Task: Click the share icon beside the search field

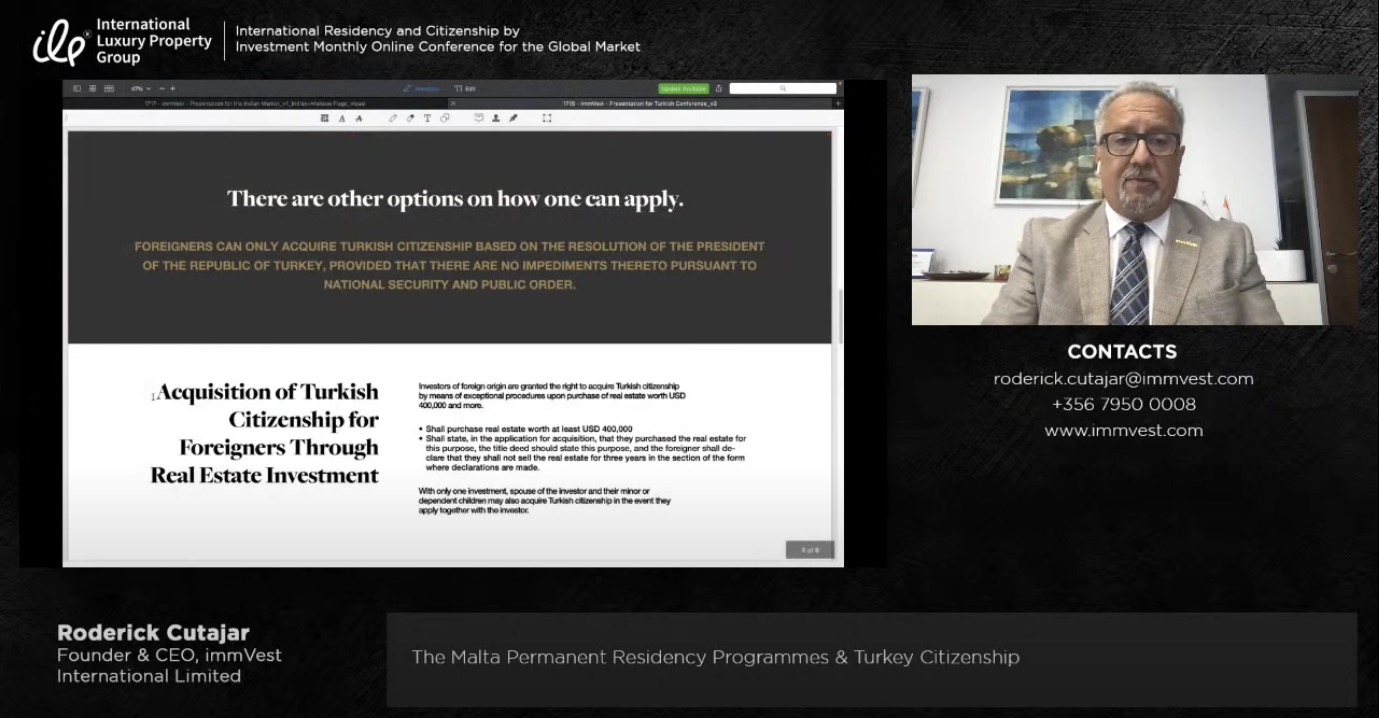Action: [718, 89]
